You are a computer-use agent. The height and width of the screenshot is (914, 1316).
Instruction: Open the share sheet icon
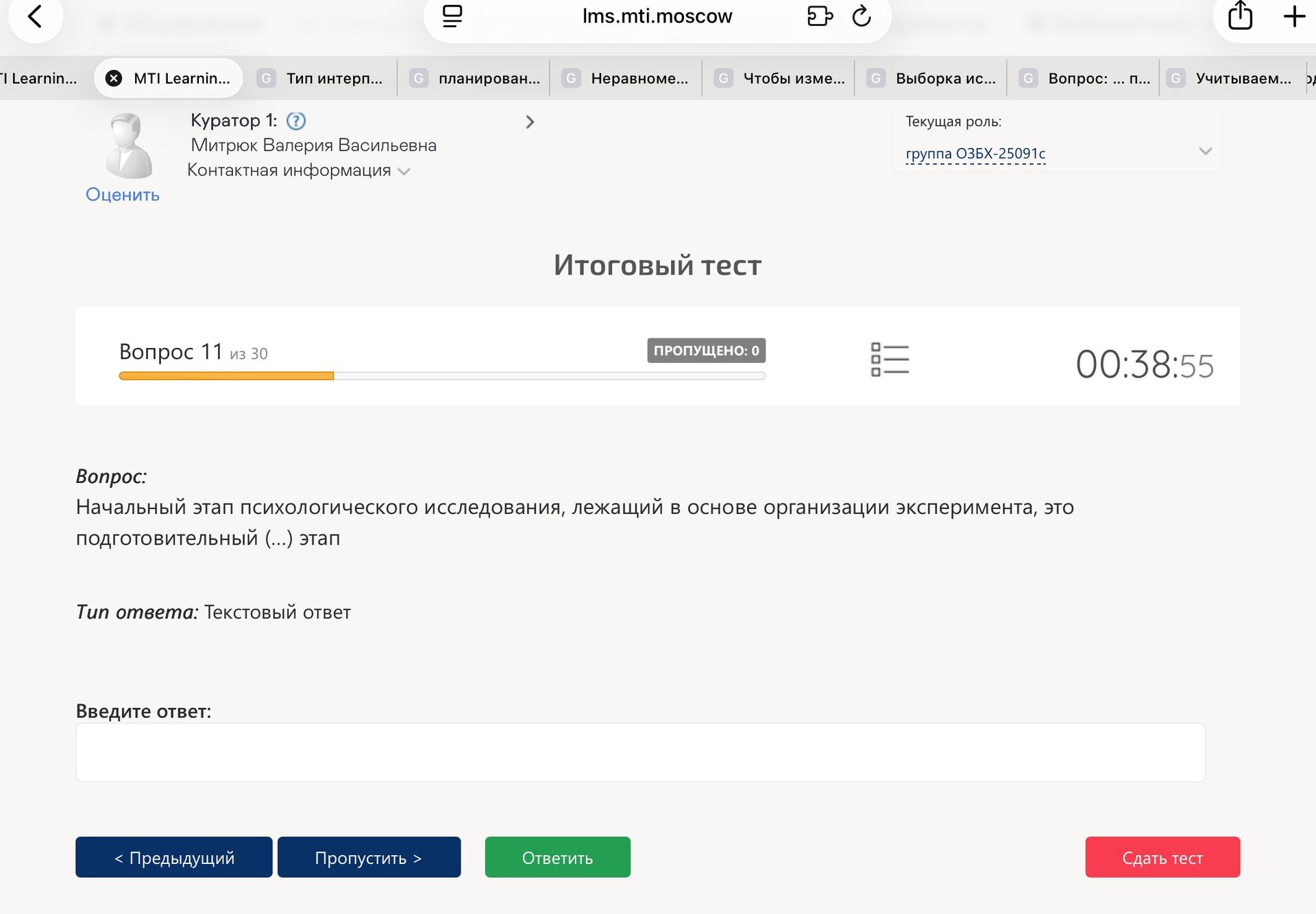[1240, 16]
